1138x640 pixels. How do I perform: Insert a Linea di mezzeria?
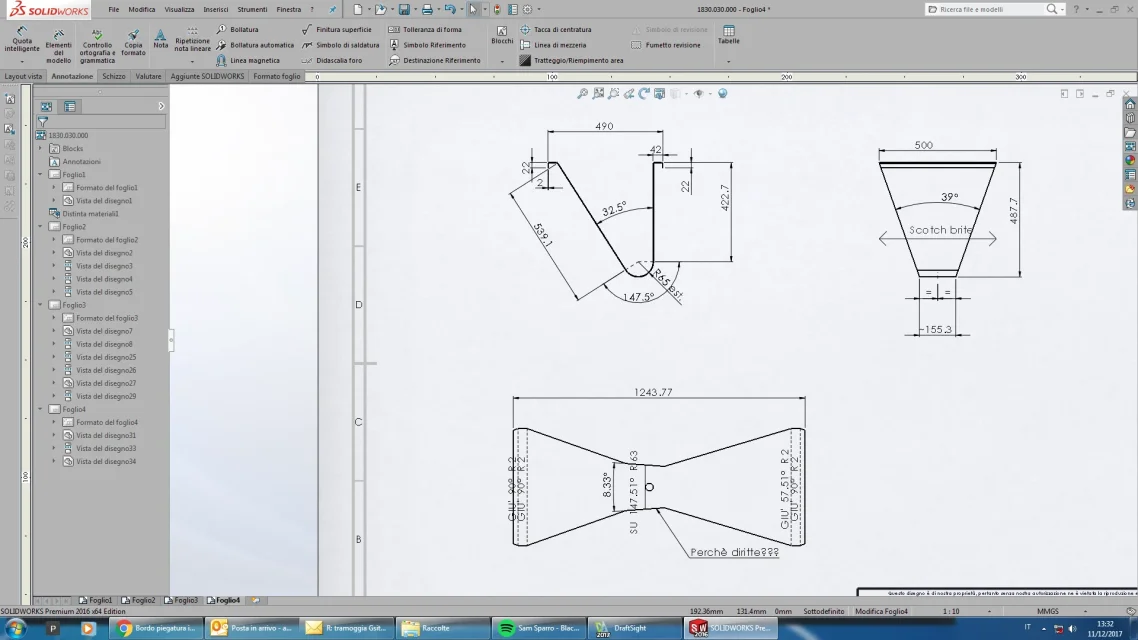[553, 45]
